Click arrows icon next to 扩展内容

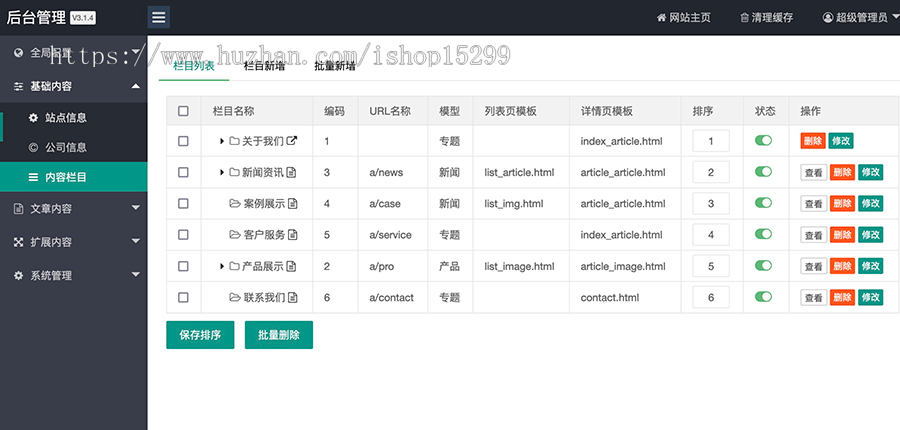pyautogui.click(x=18, y=242)
